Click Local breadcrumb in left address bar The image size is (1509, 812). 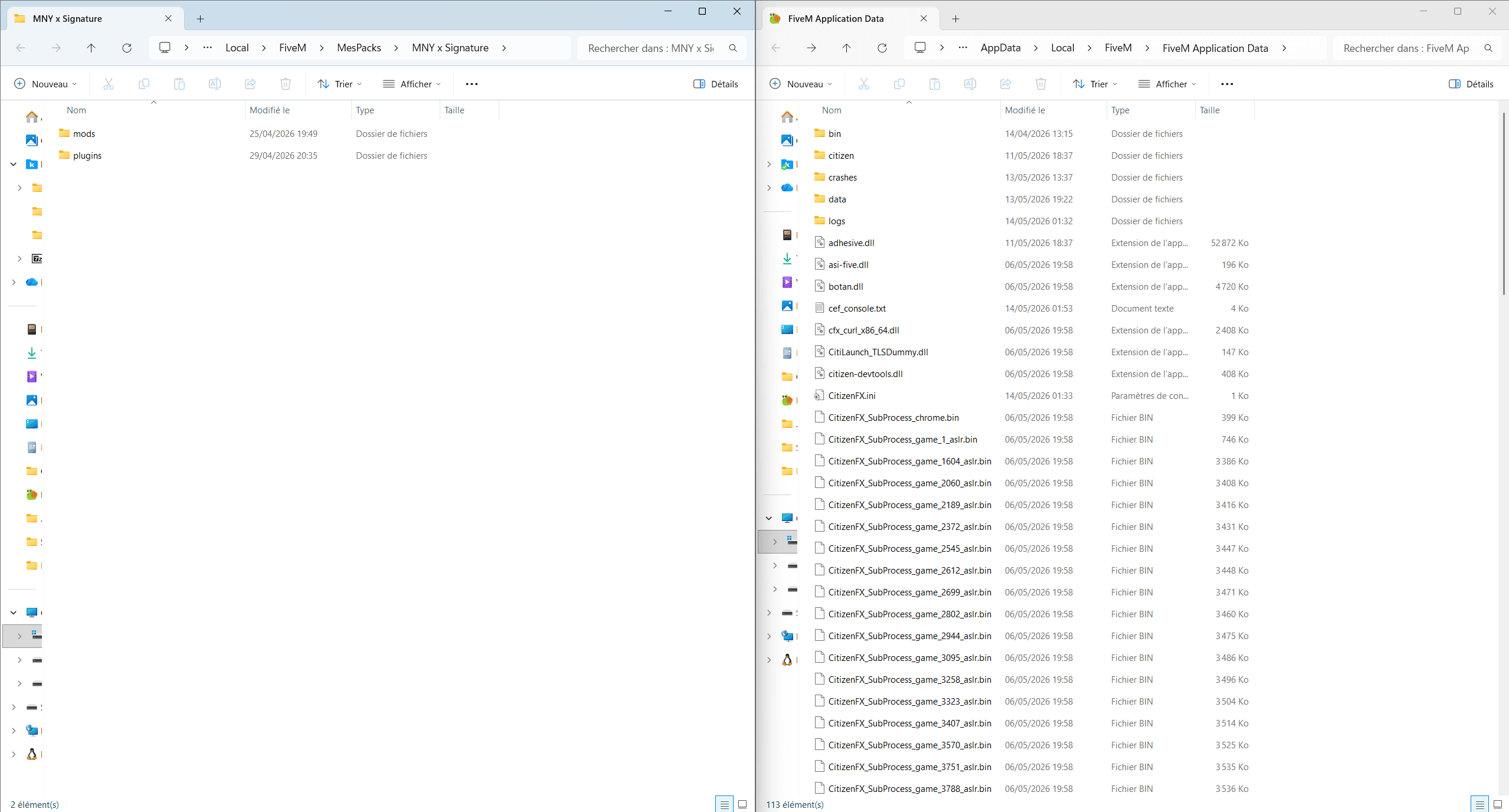click(x=237, y=48)
